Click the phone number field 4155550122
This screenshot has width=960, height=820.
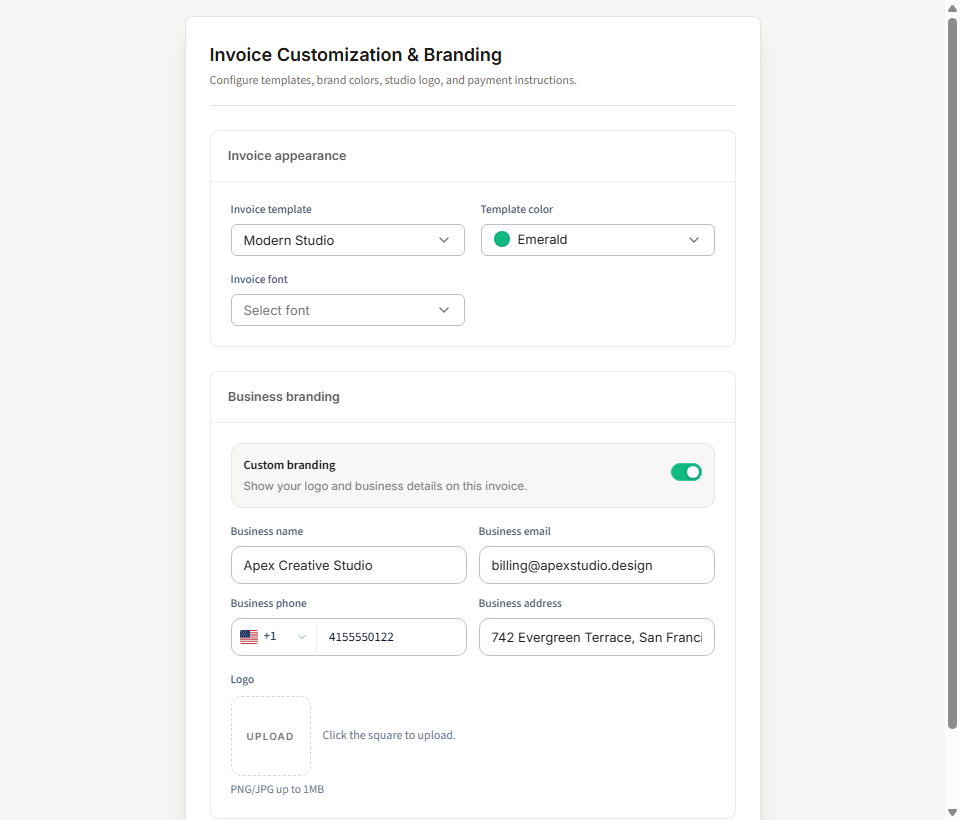(391, 637)
